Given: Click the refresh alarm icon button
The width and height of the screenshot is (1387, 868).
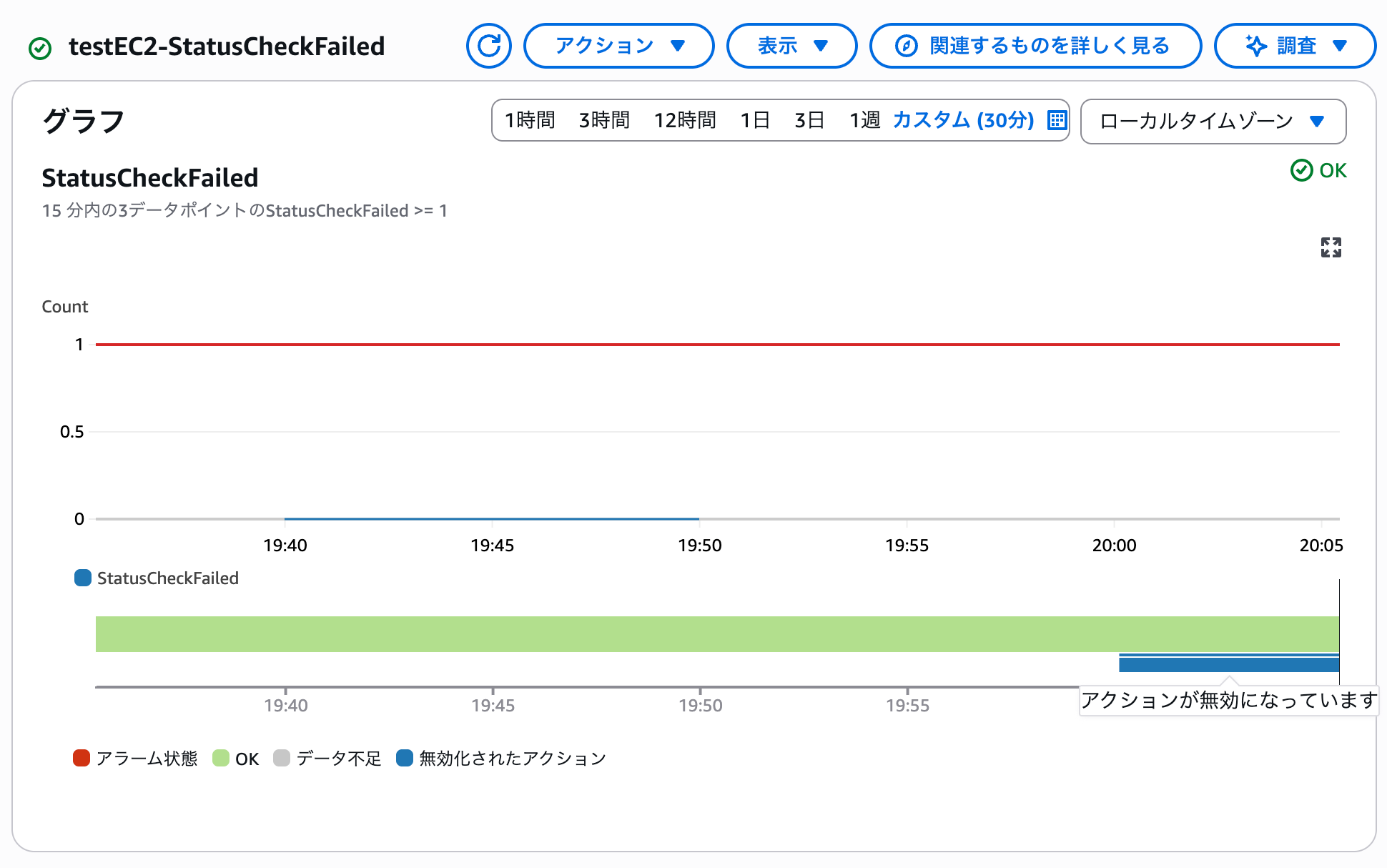Looking at the screenshot, I should point(489,46).
